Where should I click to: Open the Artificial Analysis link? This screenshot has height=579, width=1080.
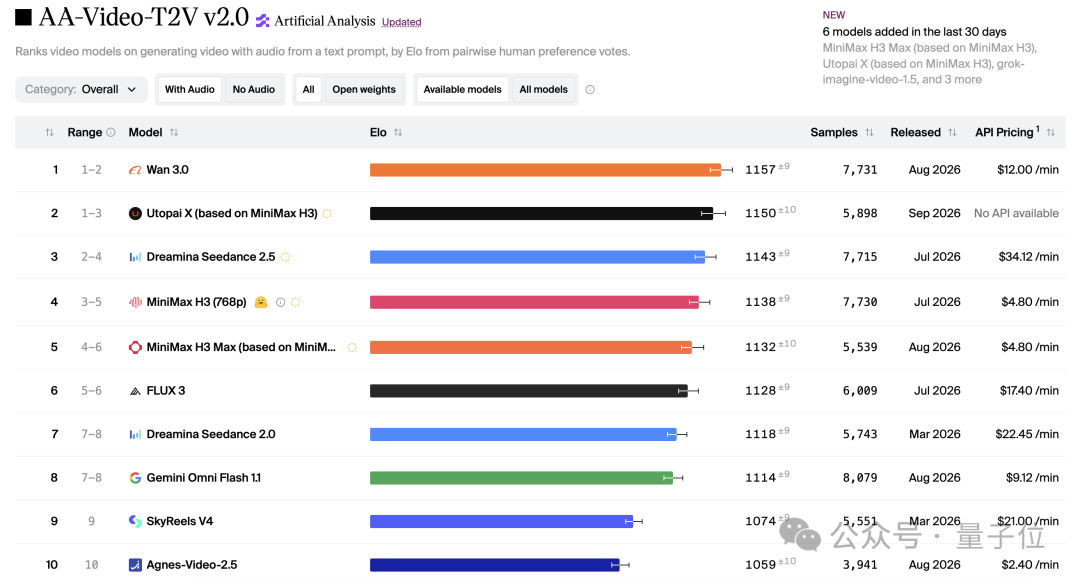(x=324, y=21)
